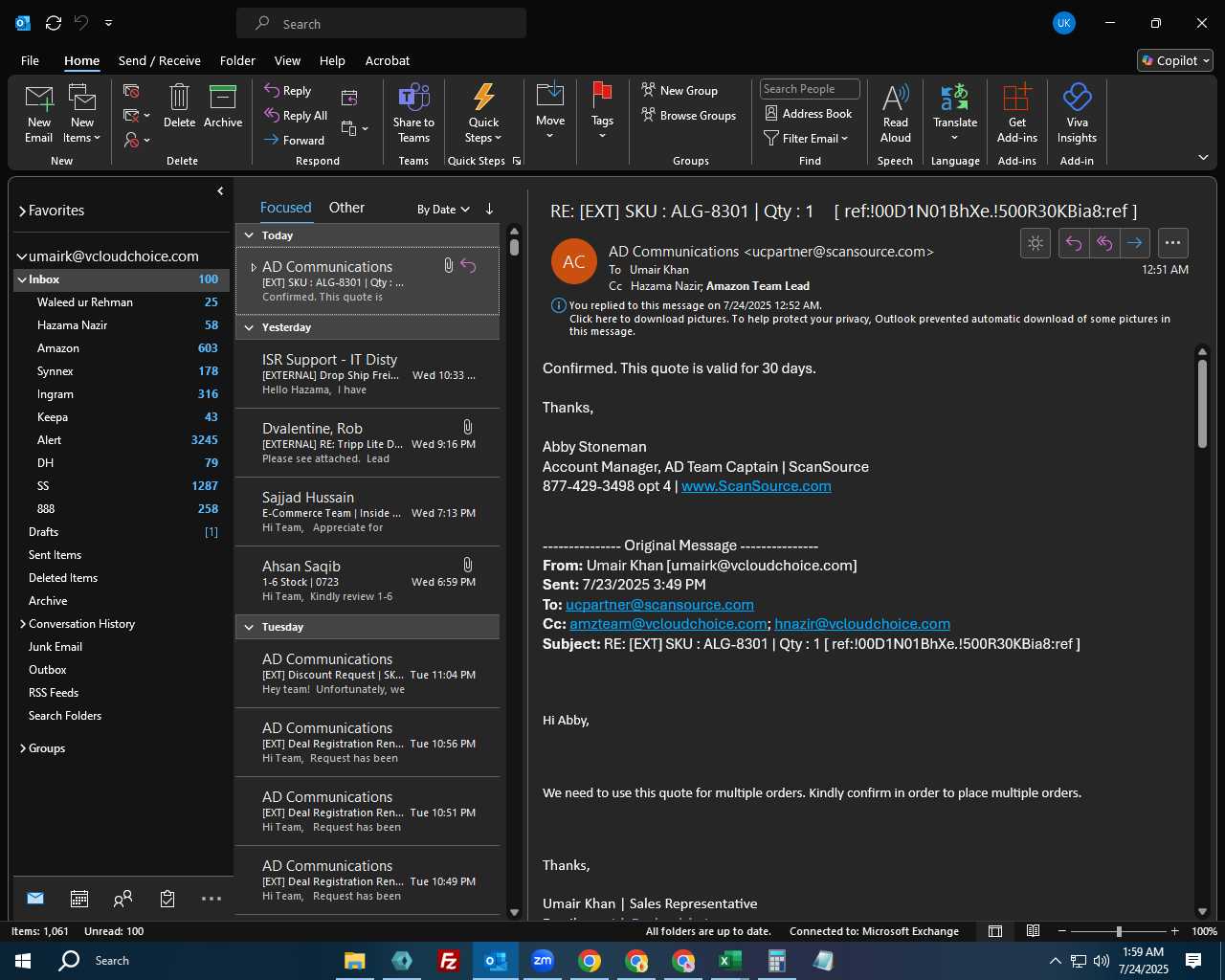Viewport: 1225px width, 980px height.
Task: Open the Address Book
Action: click(x=808, y=114)
